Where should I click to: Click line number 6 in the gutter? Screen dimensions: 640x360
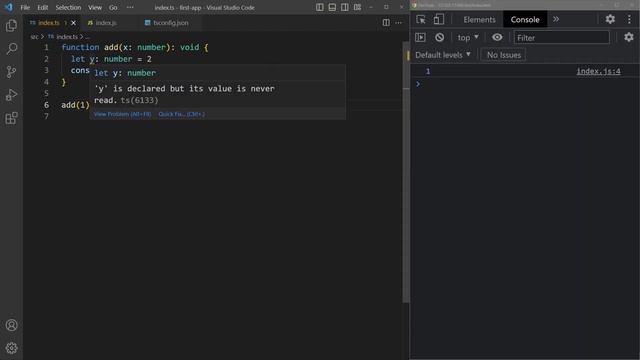pyautogui.click(x=47, y=105)
